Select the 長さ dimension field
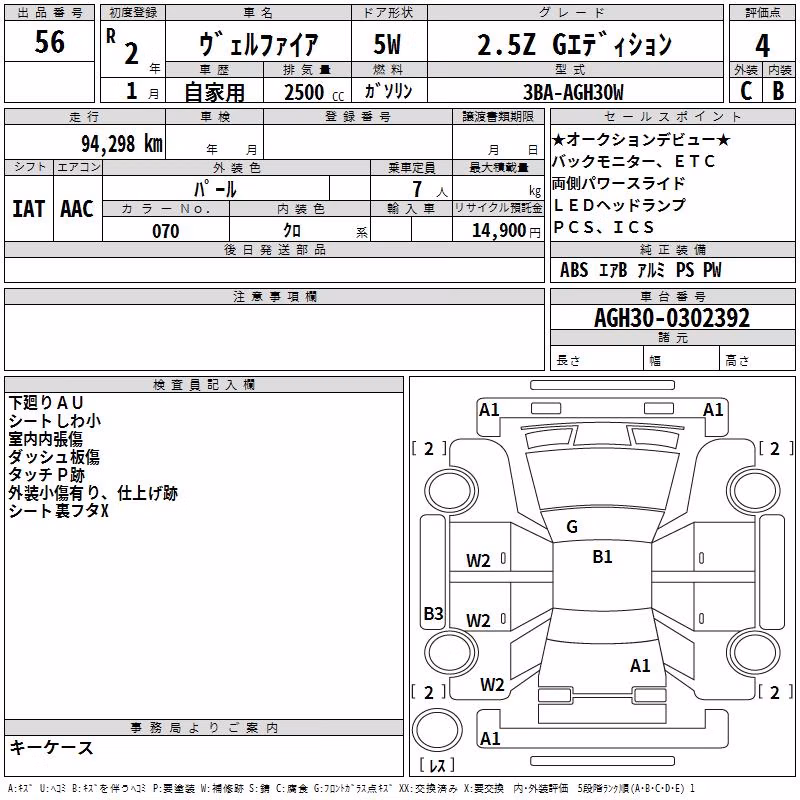This screenshot has height=800, width=800. point(597,358)
